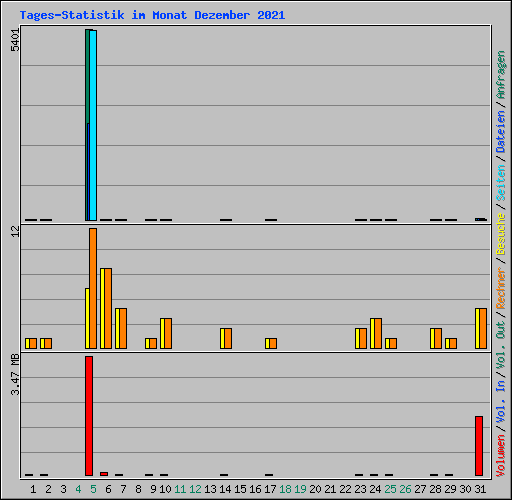Click the tall red Volumen bar on day 5
The width and height of the screenshot is (512, 500).
(89, 416)
